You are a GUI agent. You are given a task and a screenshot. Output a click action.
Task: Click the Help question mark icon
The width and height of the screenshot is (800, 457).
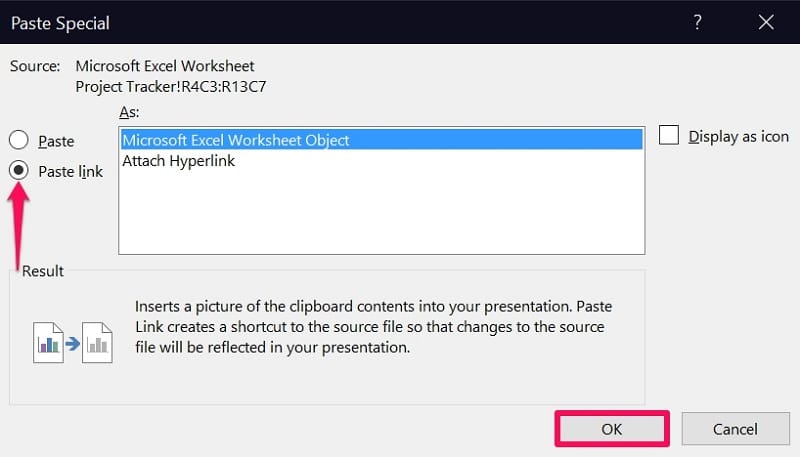click(x=696, y=22)
